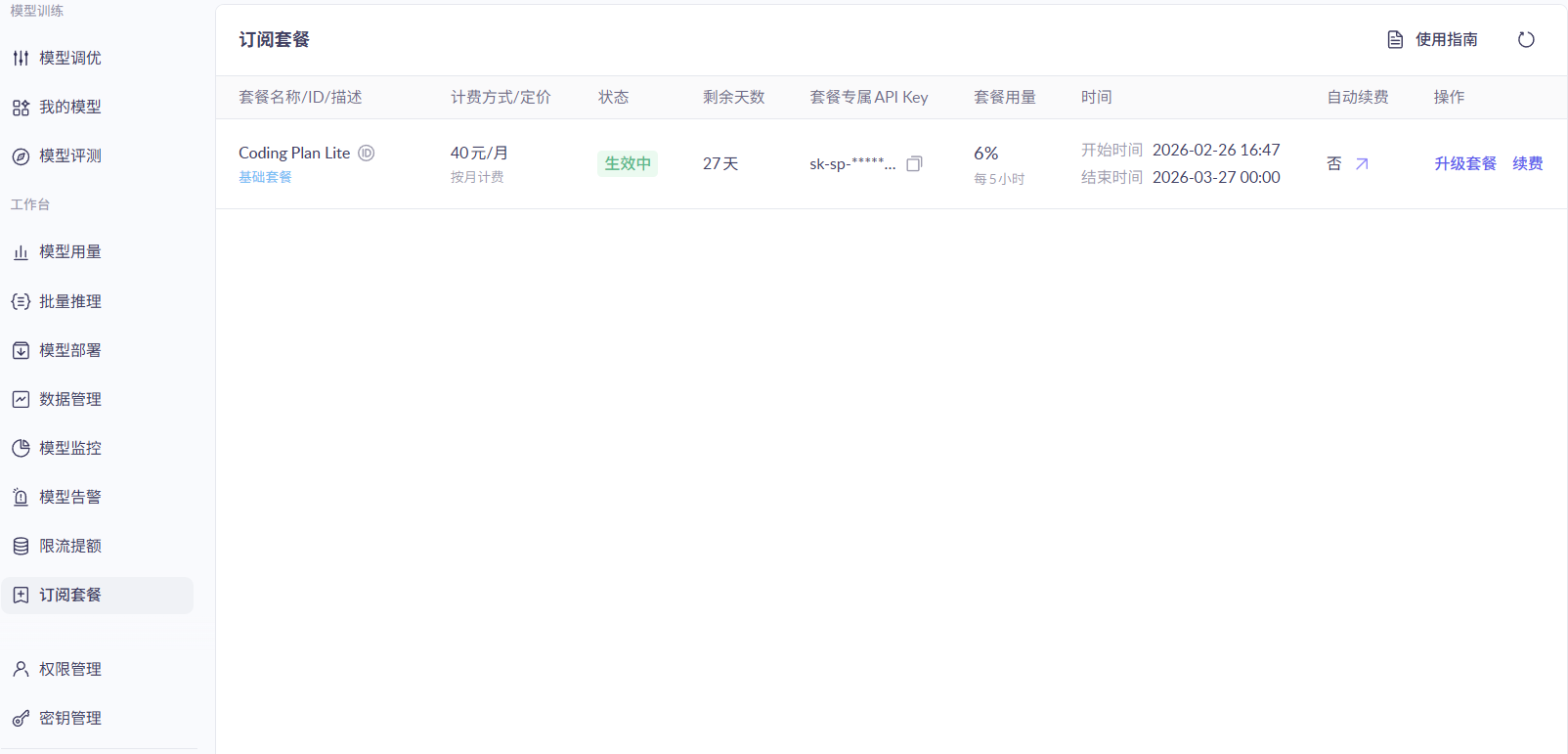Open the 模型监控 pie chart icon
This screenshot has height=754, width=1568.
[x=21, y=449]
